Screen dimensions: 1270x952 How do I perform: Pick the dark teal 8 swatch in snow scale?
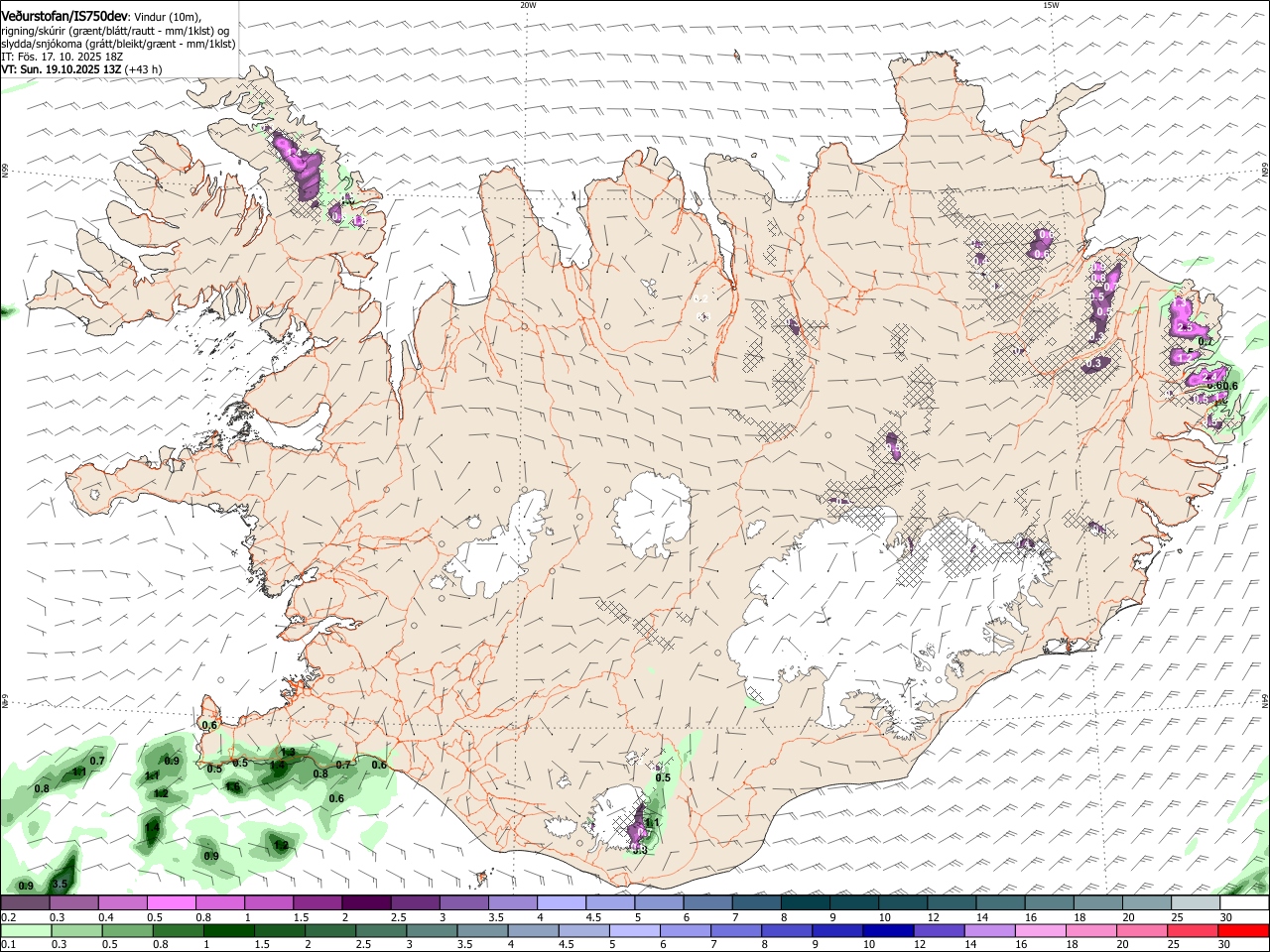tap(804, 903)
